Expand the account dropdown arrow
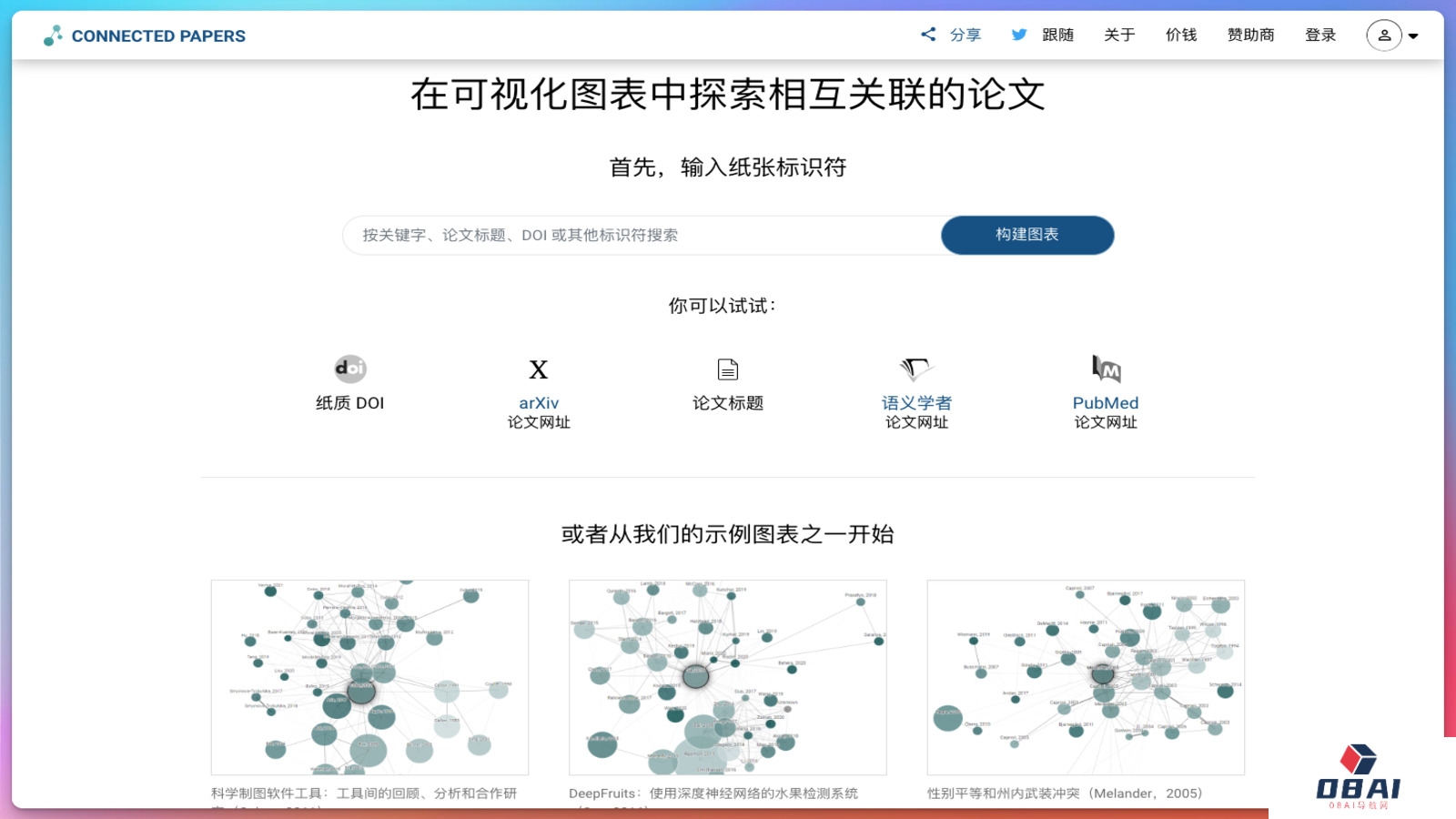This screenshot has height=819, width=1456. (x=1413, y=36)
